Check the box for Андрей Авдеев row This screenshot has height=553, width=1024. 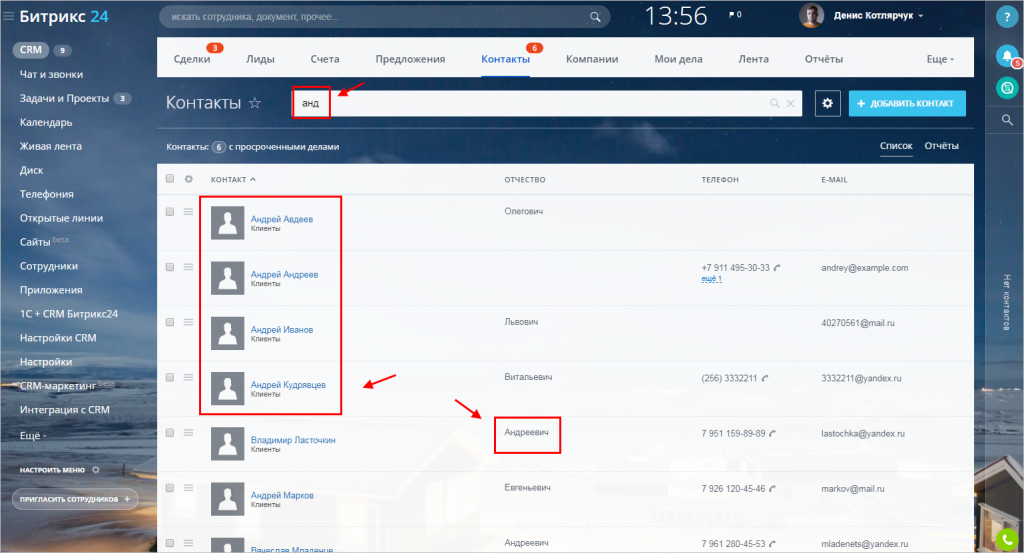tap(170, 212)
